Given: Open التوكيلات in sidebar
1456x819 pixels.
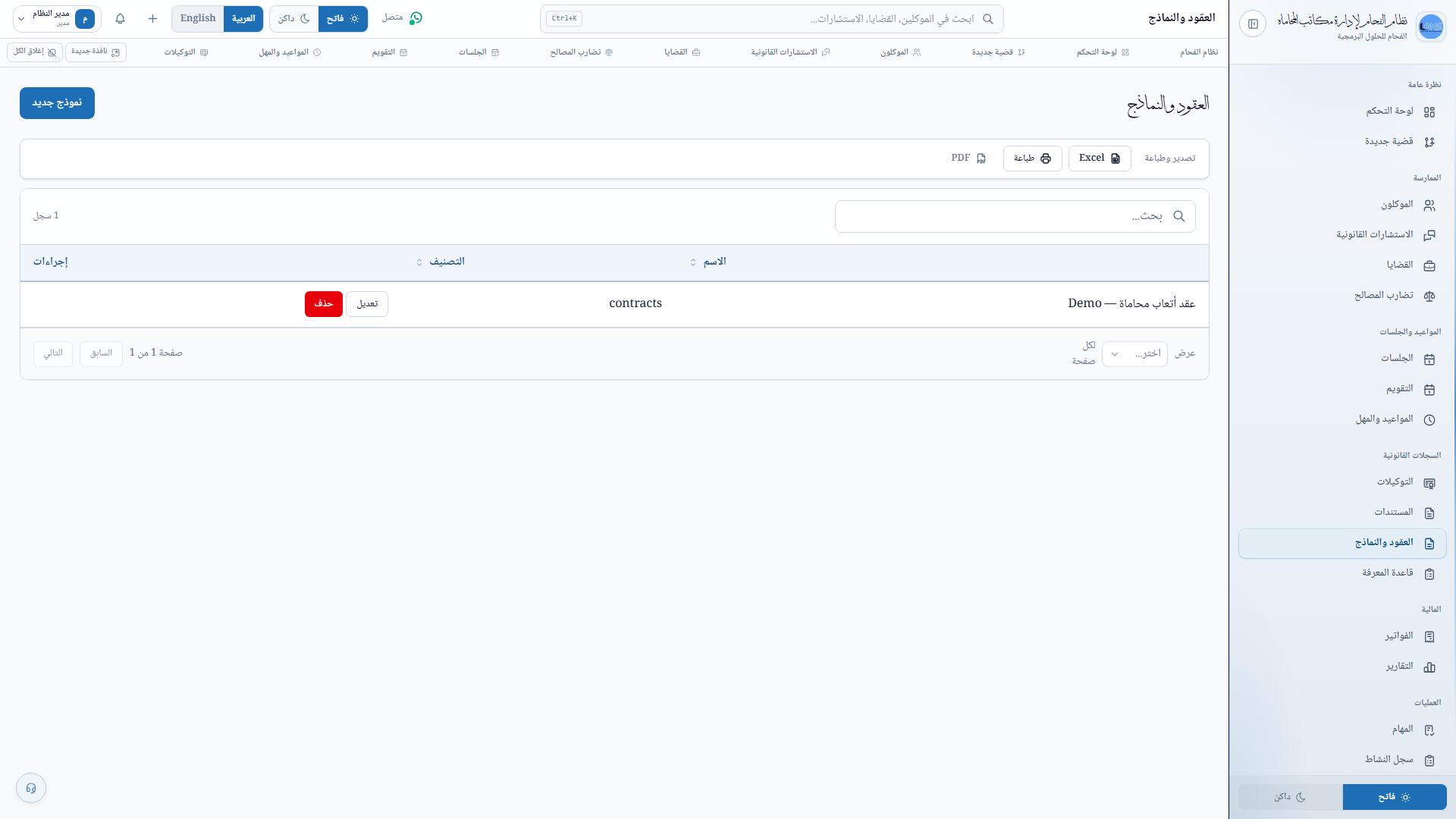Looking at the screenshot, I should click(1342, 482).
